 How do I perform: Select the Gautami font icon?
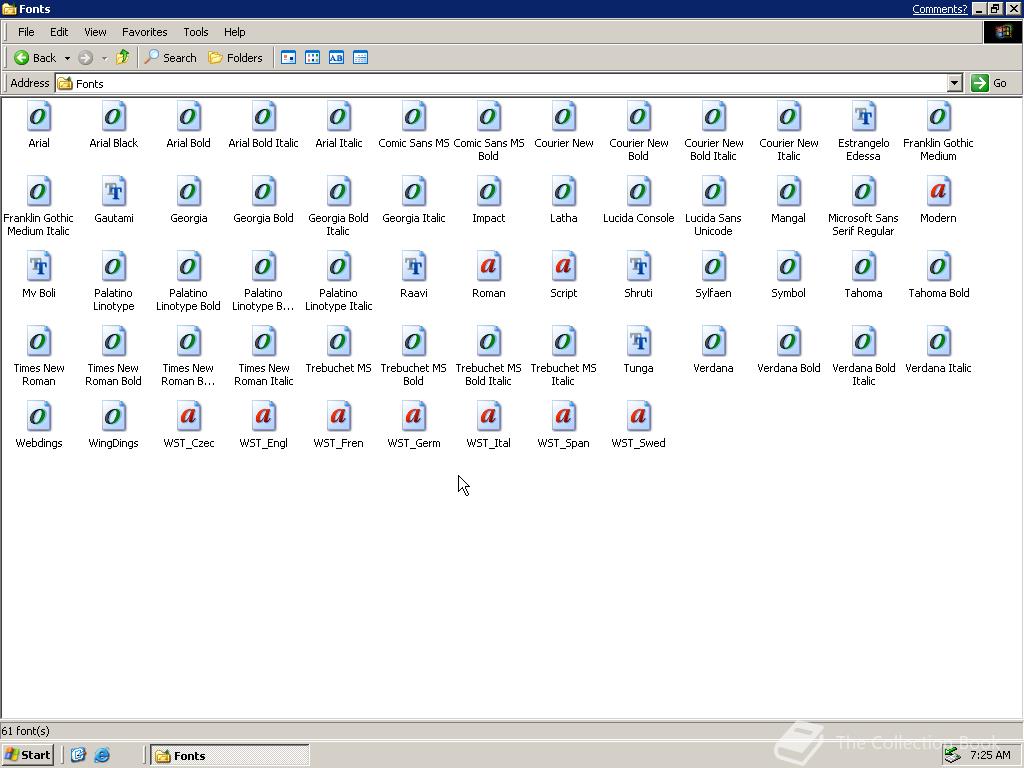(114, 193)
